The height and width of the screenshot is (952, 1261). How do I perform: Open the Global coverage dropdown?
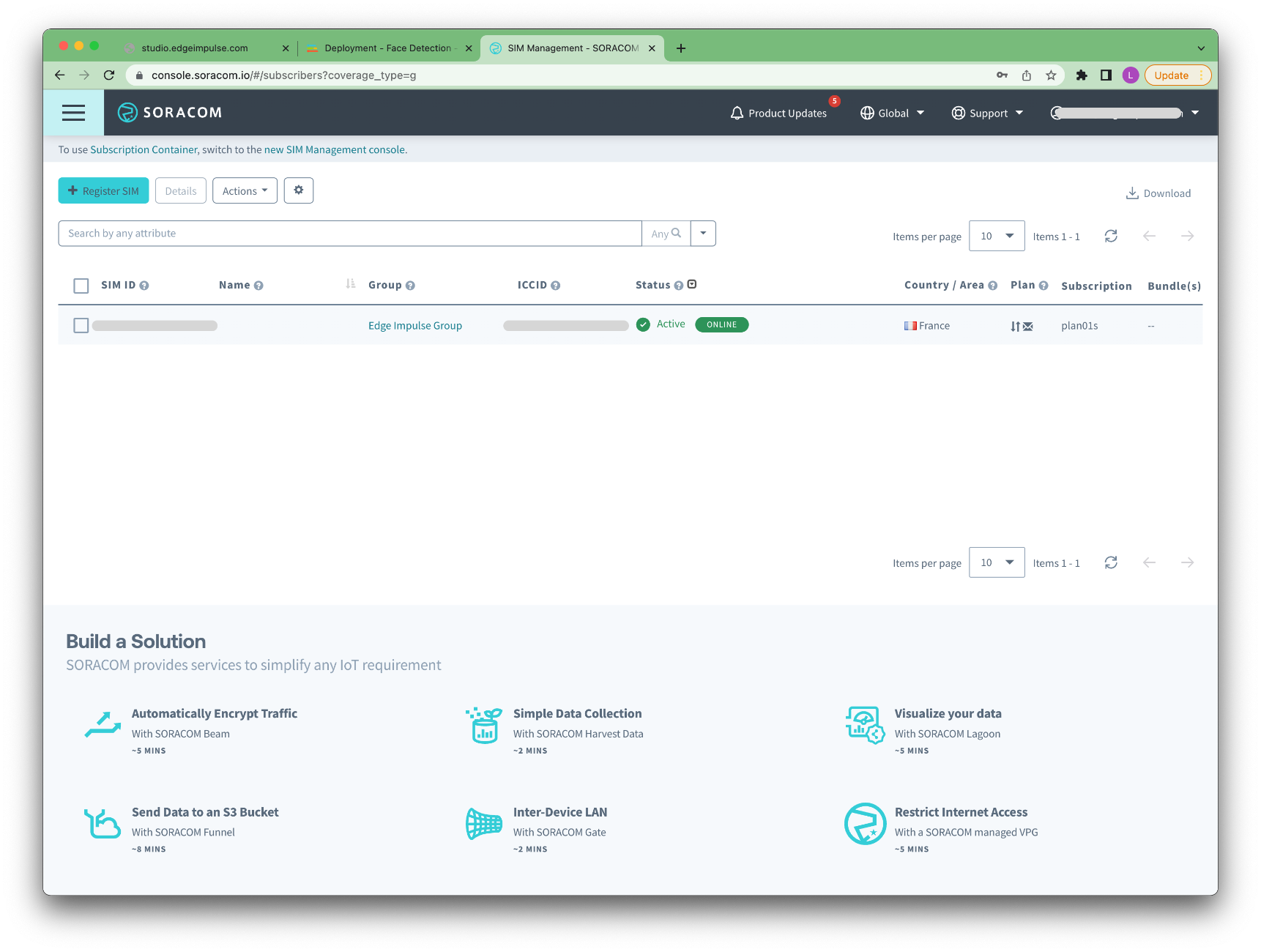click(x=892, y=113)
